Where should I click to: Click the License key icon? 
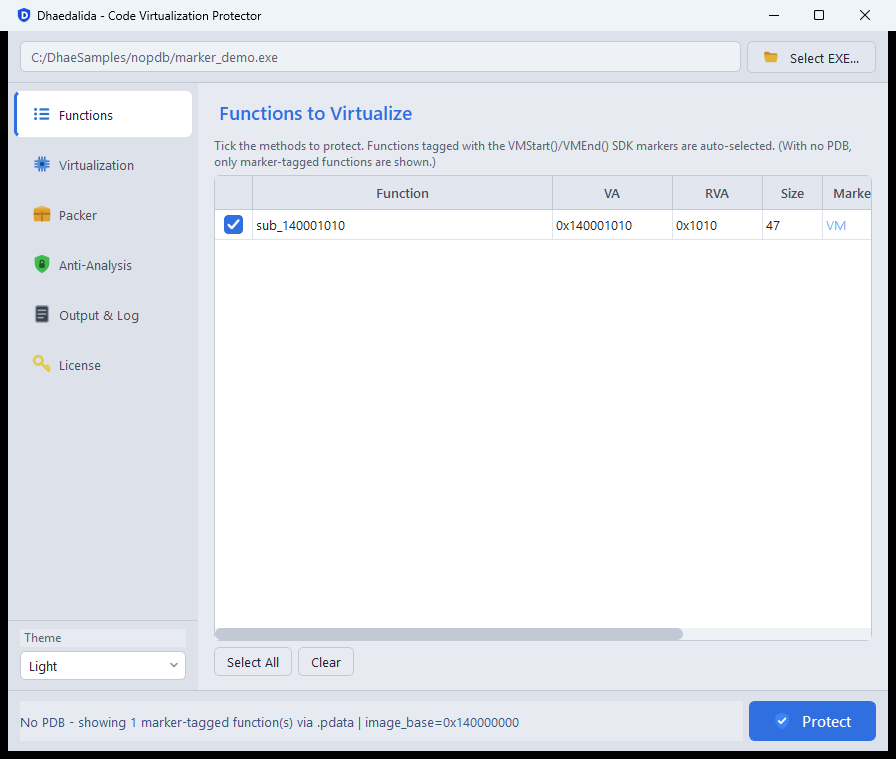tap(42, 363)
